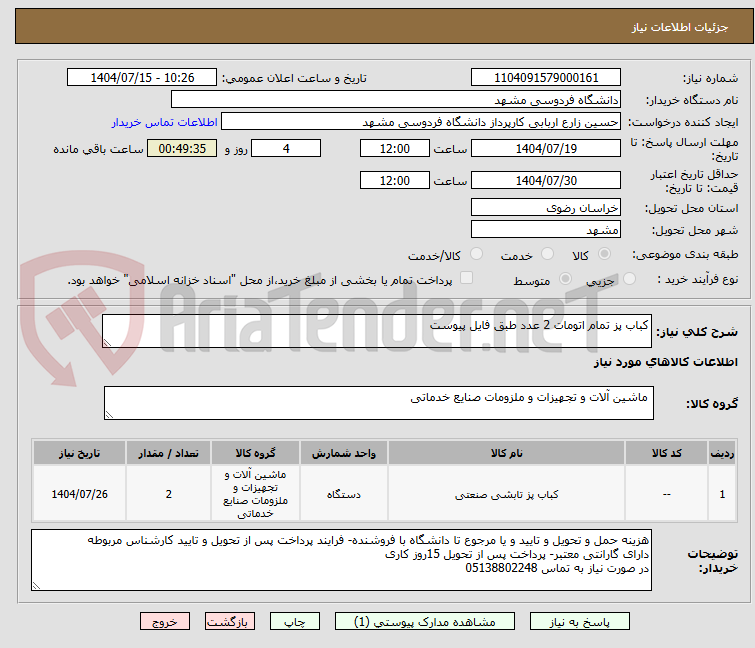
Task: Click the goods group cell in the table row
Action: point(255,494)
